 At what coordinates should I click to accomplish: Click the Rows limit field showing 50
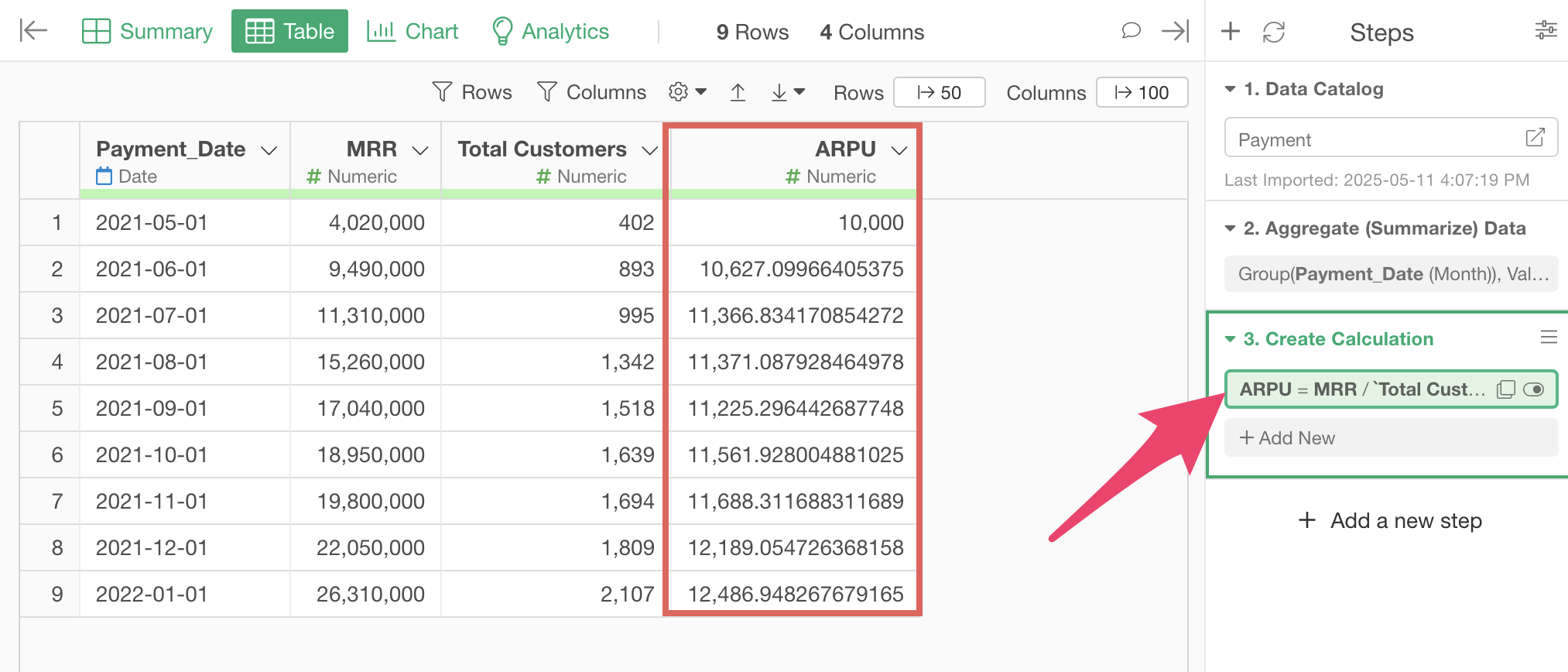939,93
